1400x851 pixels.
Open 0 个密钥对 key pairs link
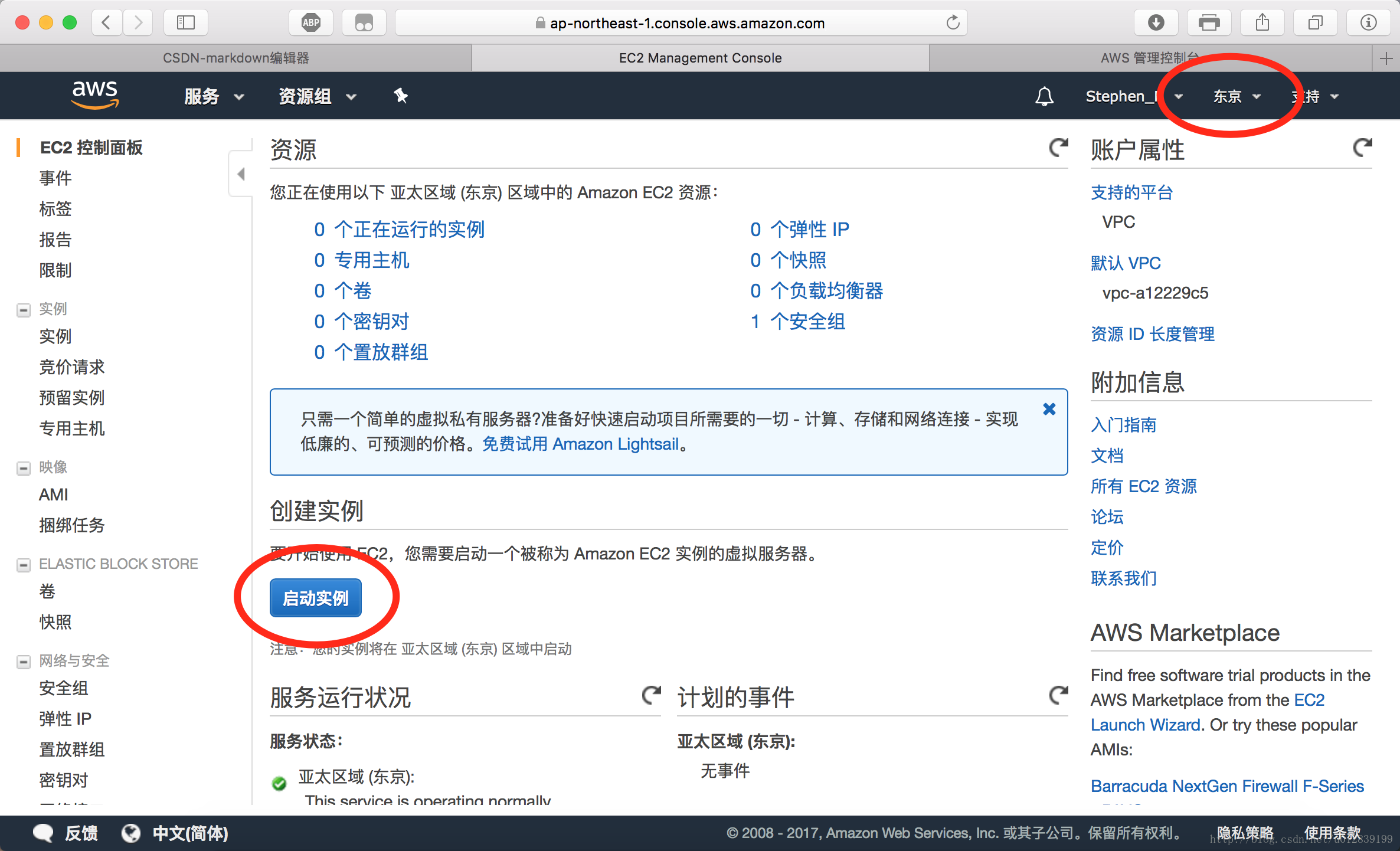click(x=361, y=321)
